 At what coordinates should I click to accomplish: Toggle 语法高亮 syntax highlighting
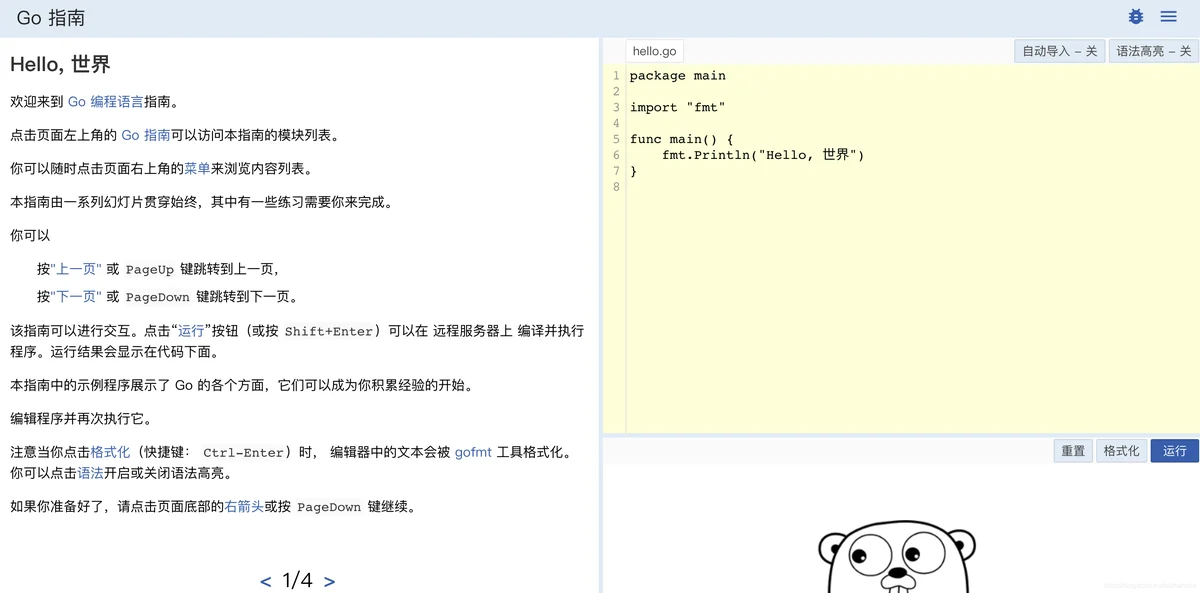tap(1154, 51)
